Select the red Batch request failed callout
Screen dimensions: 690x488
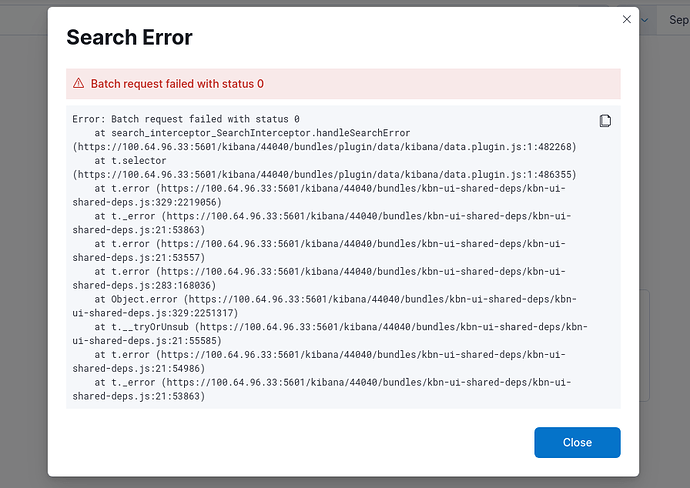click(343, 84)
